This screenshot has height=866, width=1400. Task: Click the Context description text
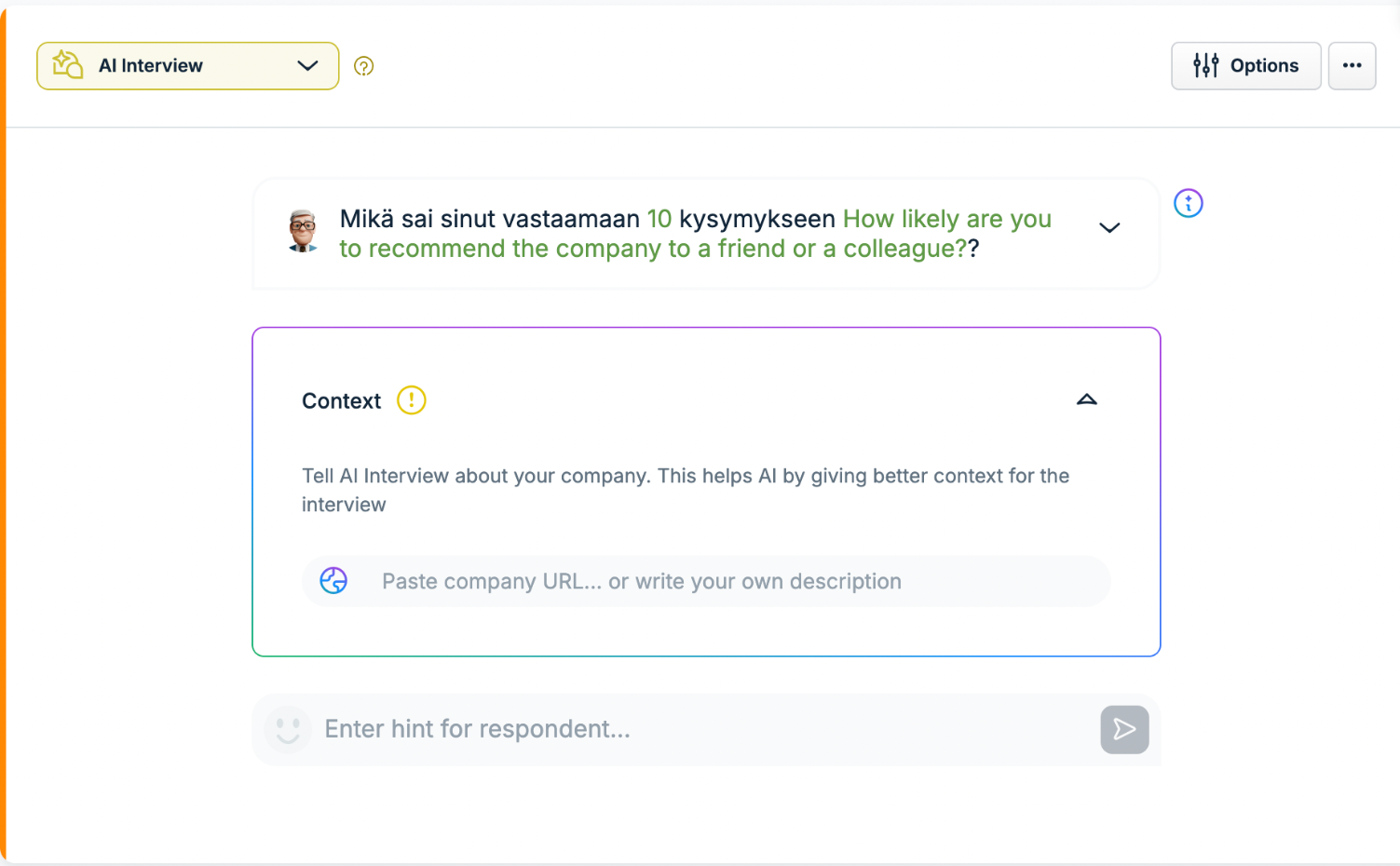(x=686, y=490)
